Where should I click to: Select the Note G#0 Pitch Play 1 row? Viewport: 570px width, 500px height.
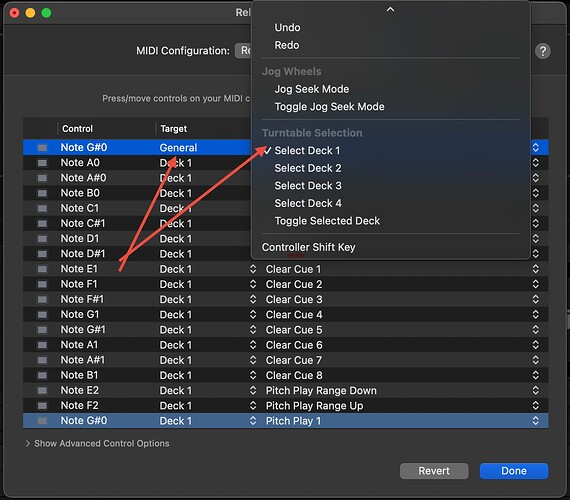[286, 421]
